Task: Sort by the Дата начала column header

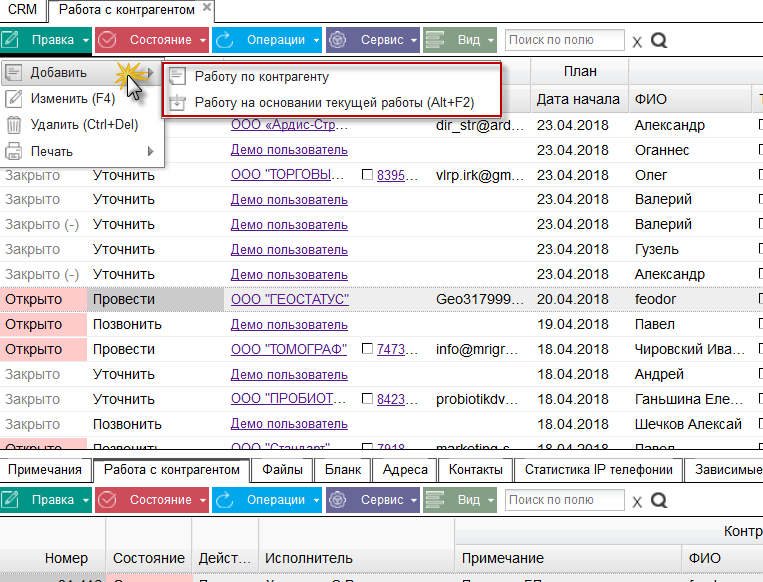Action: tap(578, 99)
